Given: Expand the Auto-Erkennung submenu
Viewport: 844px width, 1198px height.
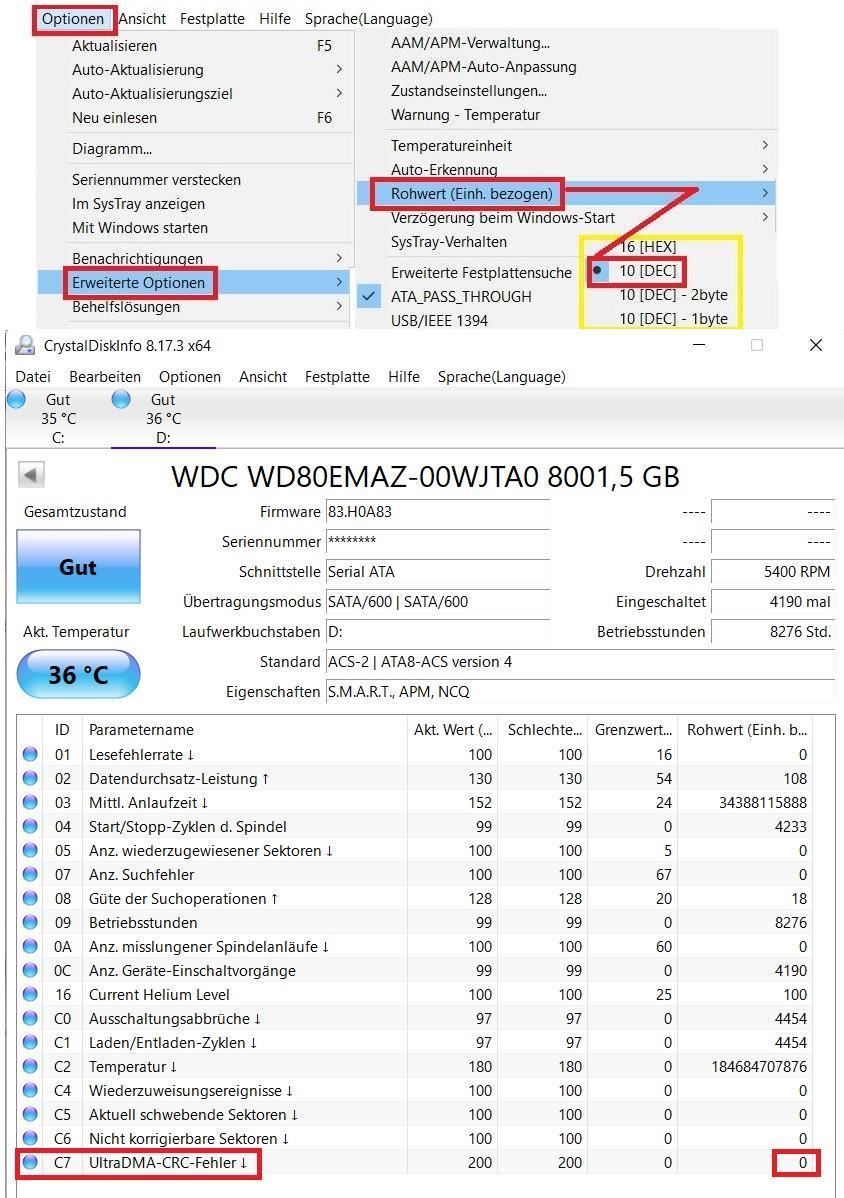Looking at the screenshot, I should [x=765, y=169].
